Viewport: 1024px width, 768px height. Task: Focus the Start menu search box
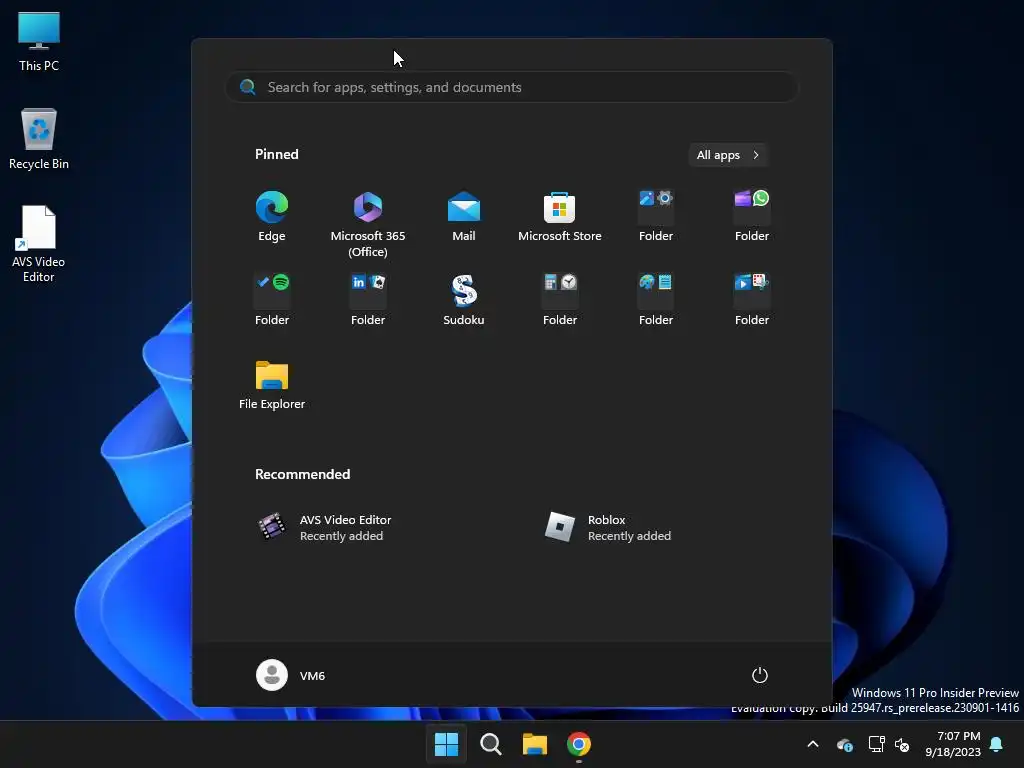coord(512,87)
